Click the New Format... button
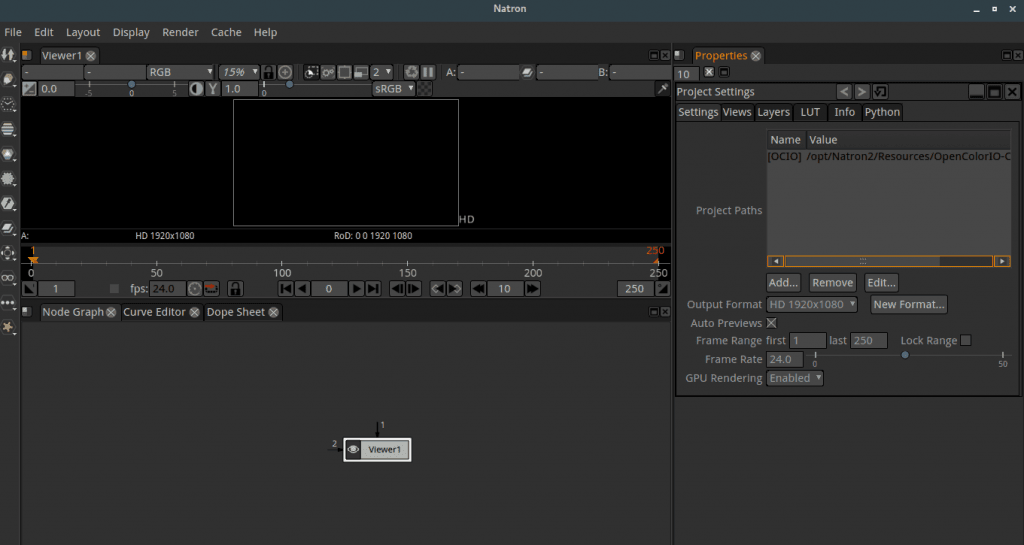This screenshot has height=545, width=1024. [x=908, y=304]
